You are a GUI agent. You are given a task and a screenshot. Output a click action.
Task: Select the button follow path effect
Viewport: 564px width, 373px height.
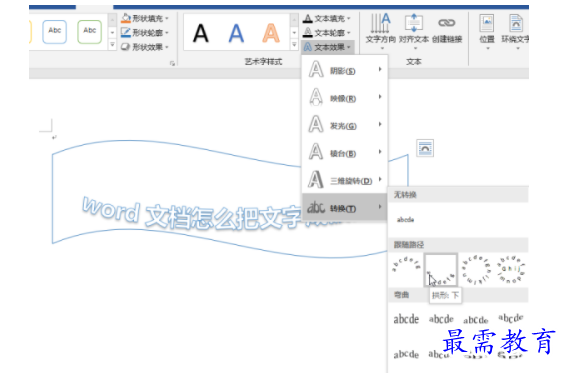click(511, 270)
